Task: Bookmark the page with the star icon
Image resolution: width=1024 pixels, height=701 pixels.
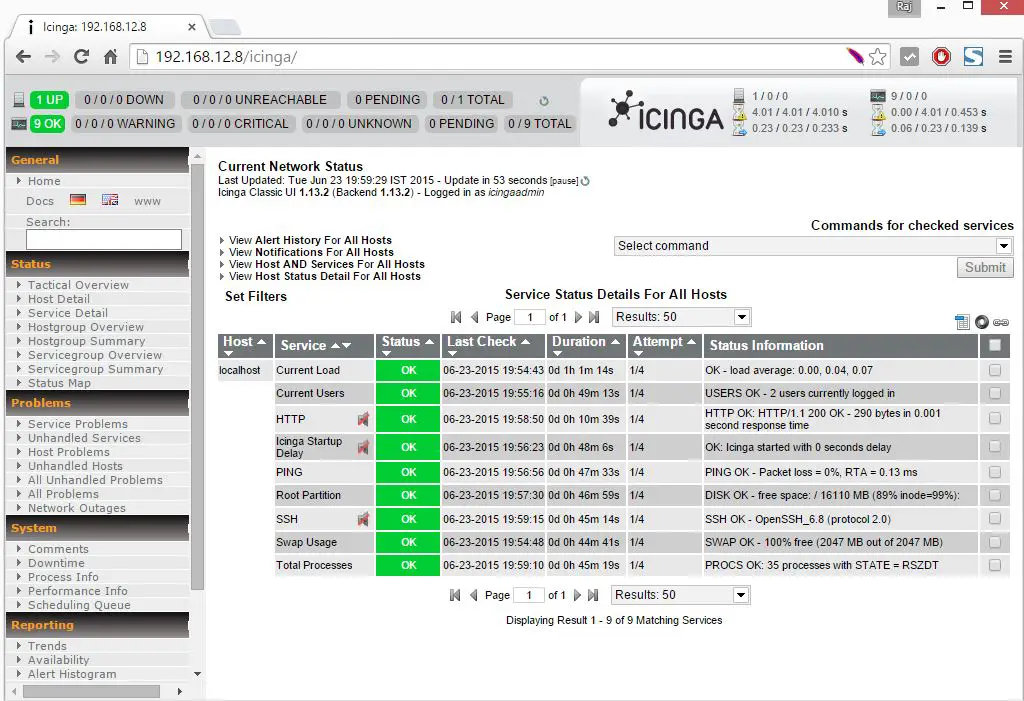Action: click(878, 57)
